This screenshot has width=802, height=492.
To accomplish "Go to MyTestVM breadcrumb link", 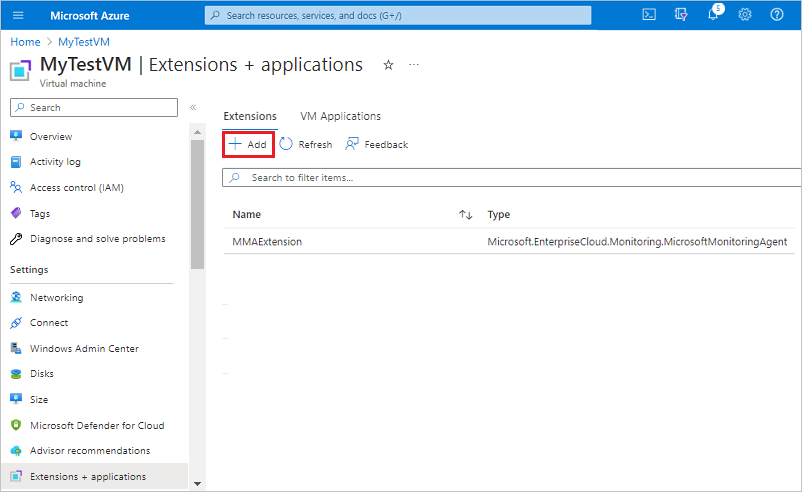I will click(84, 42).
